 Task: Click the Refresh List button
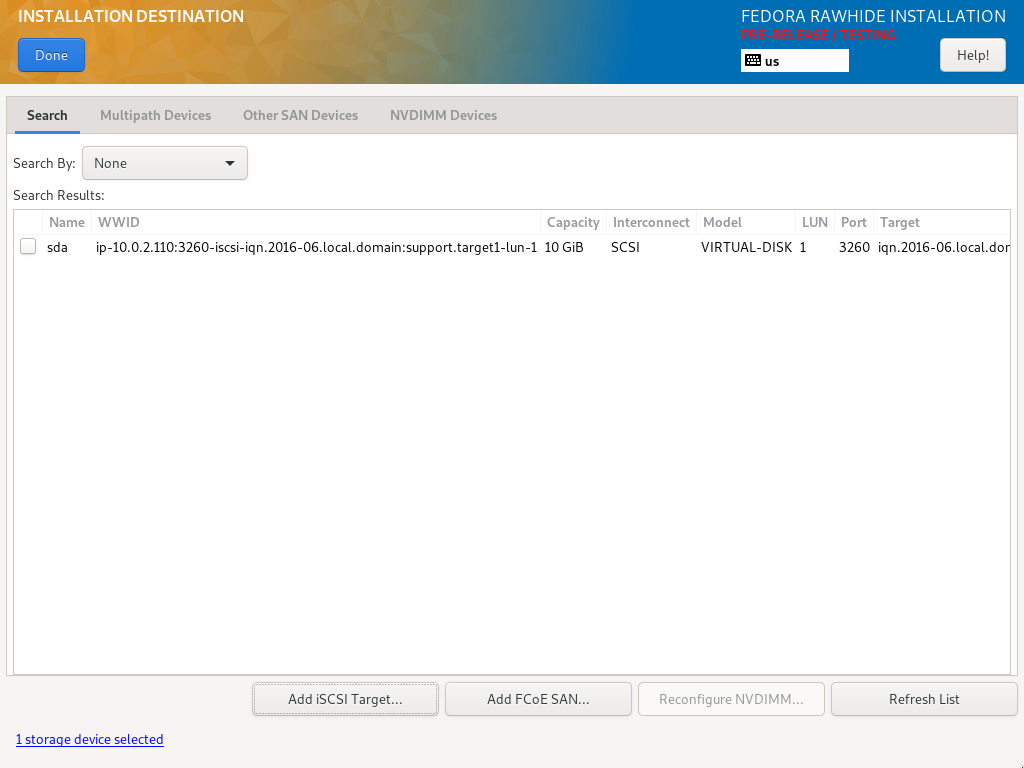coord(924,699)
